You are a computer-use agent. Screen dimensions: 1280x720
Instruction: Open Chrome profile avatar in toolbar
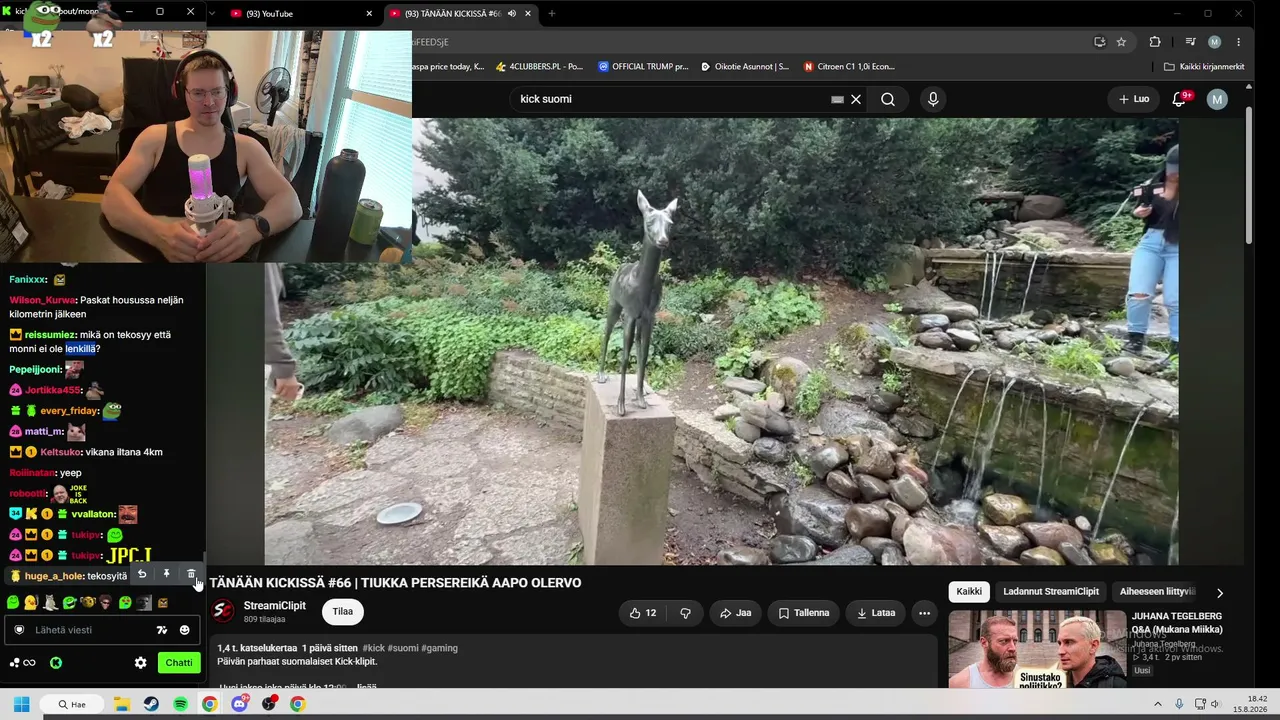point(1214,42)
